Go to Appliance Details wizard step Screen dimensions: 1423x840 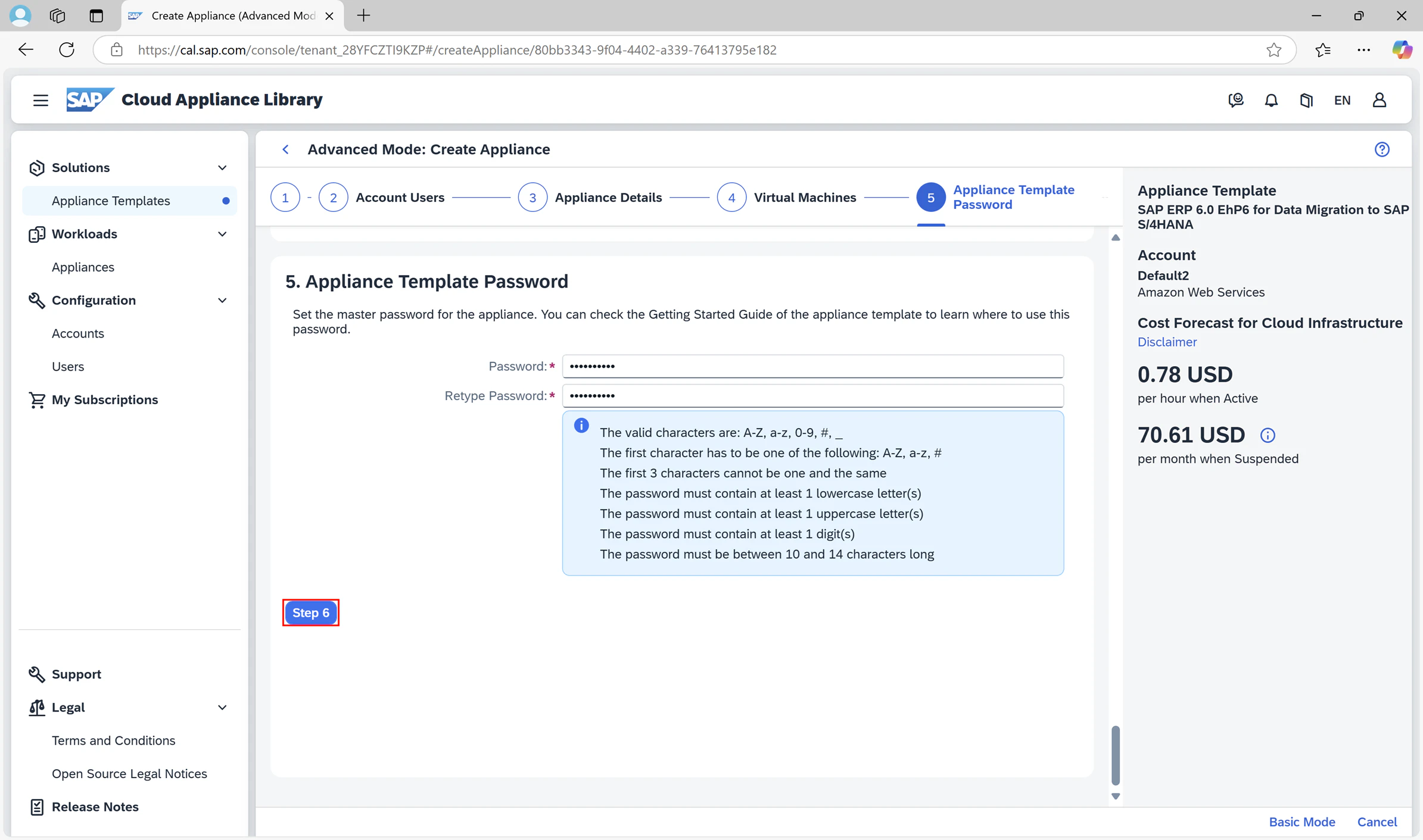coord(590,198)
